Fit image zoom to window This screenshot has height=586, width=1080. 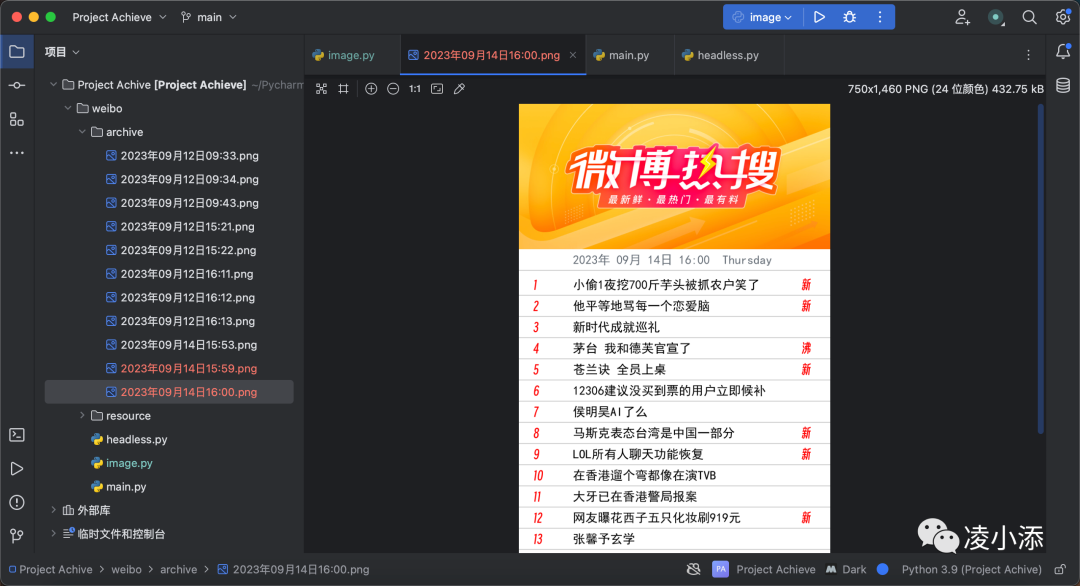(x=437, y=89)
